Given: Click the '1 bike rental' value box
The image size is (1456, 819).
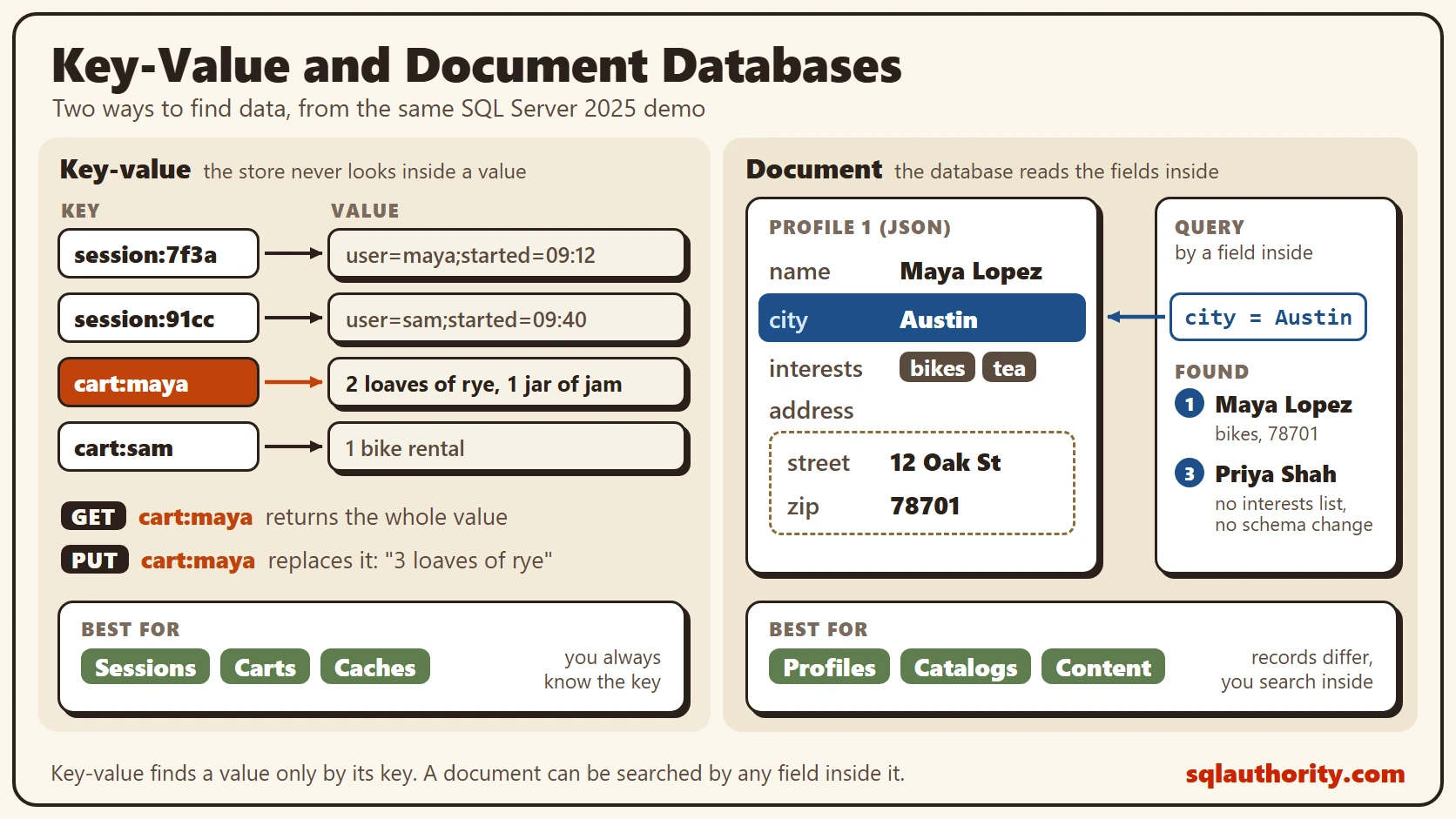Looking at the screenshot, I should 508,447.
